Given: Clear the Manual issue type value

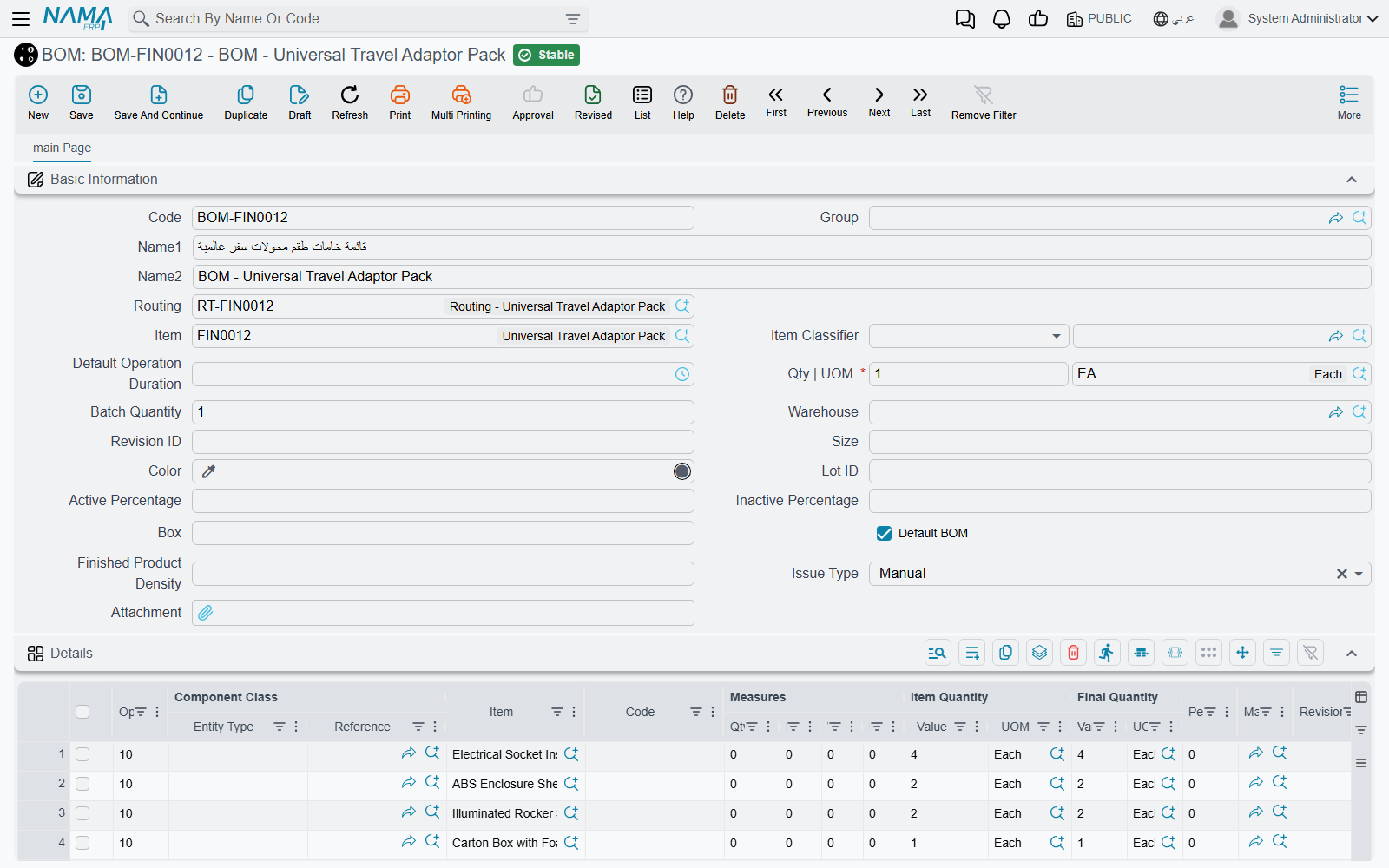Looking at the screenshot, I should 1342,574.
